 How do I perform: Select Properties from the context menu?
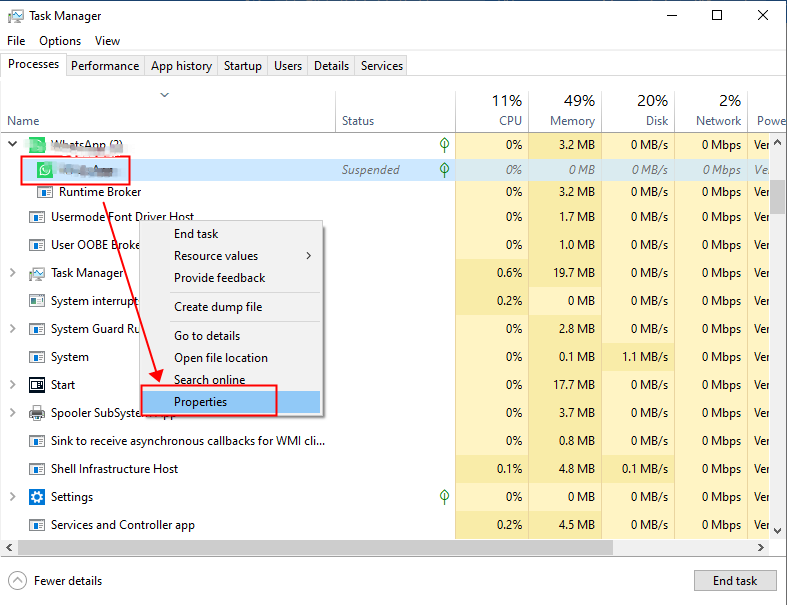(200, 402)
